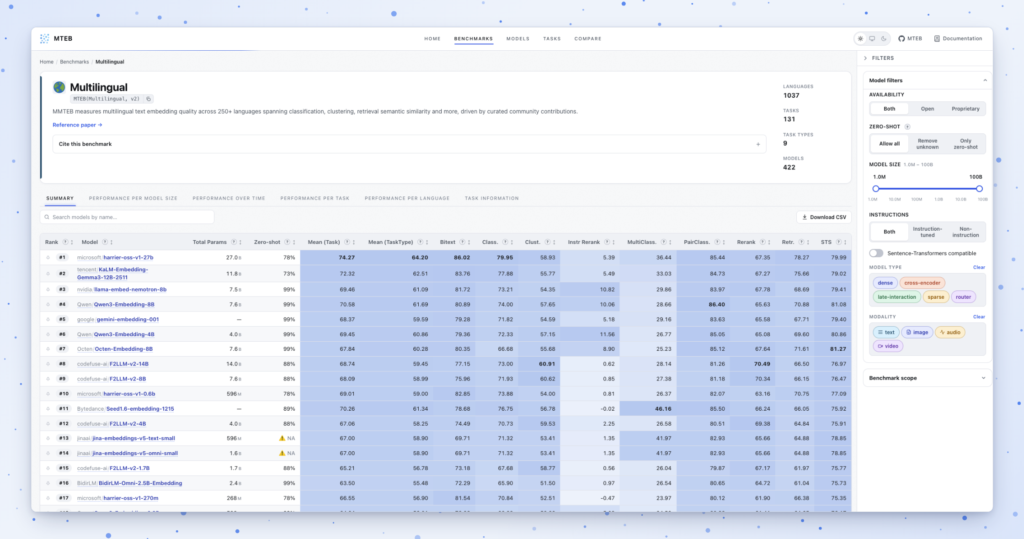Select Proprietary availability option

(965, 109)
